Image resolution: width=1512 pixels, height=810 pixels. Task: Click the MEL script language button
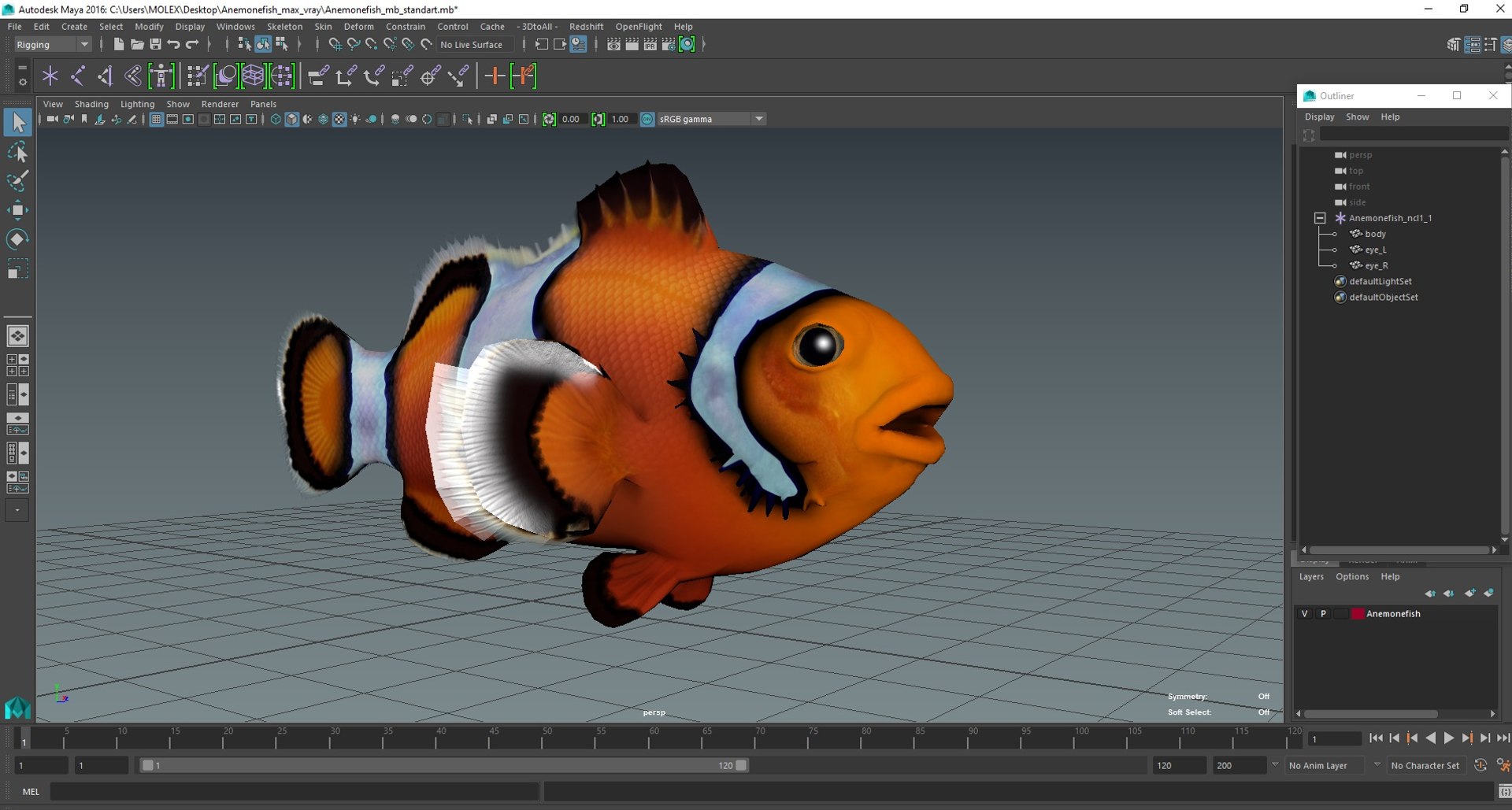tap(31, 791)
